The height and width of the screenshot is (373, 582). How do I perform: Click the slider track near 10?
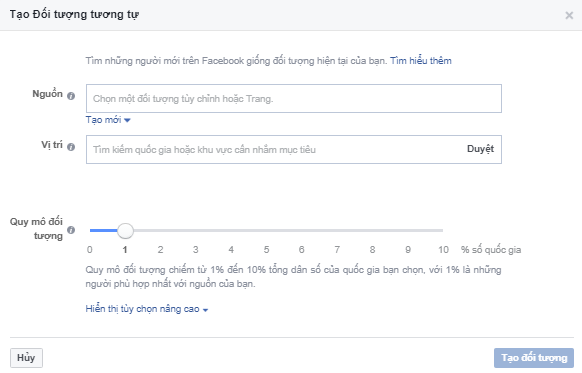442,230
